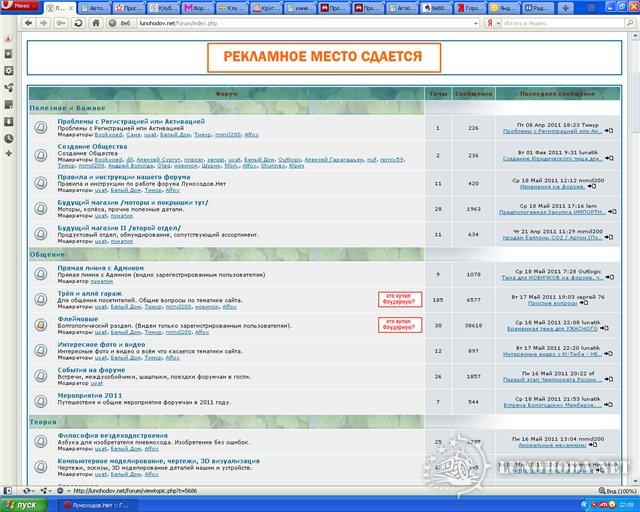The image size is (640, 512).
Task: Open forum Проблемы с Регистрацией или Активацией
Action: 131,121
